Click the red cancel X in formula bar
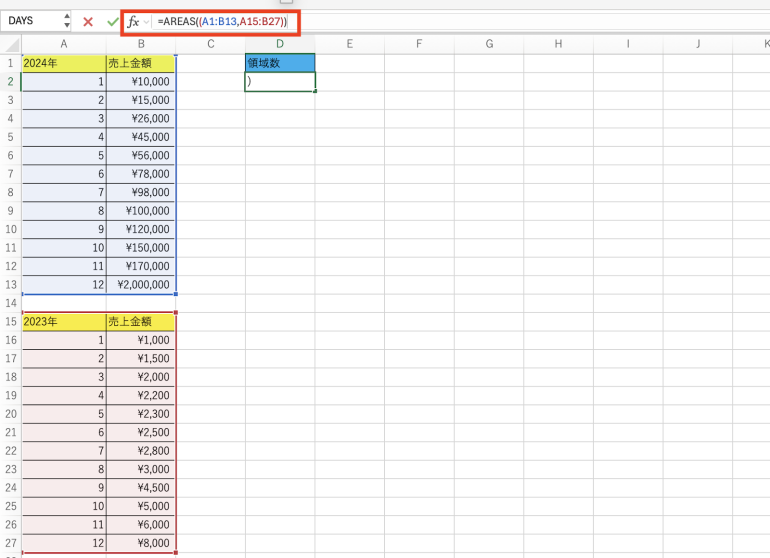This screenshot has height=558, width=770. click(x=88, y=21)
